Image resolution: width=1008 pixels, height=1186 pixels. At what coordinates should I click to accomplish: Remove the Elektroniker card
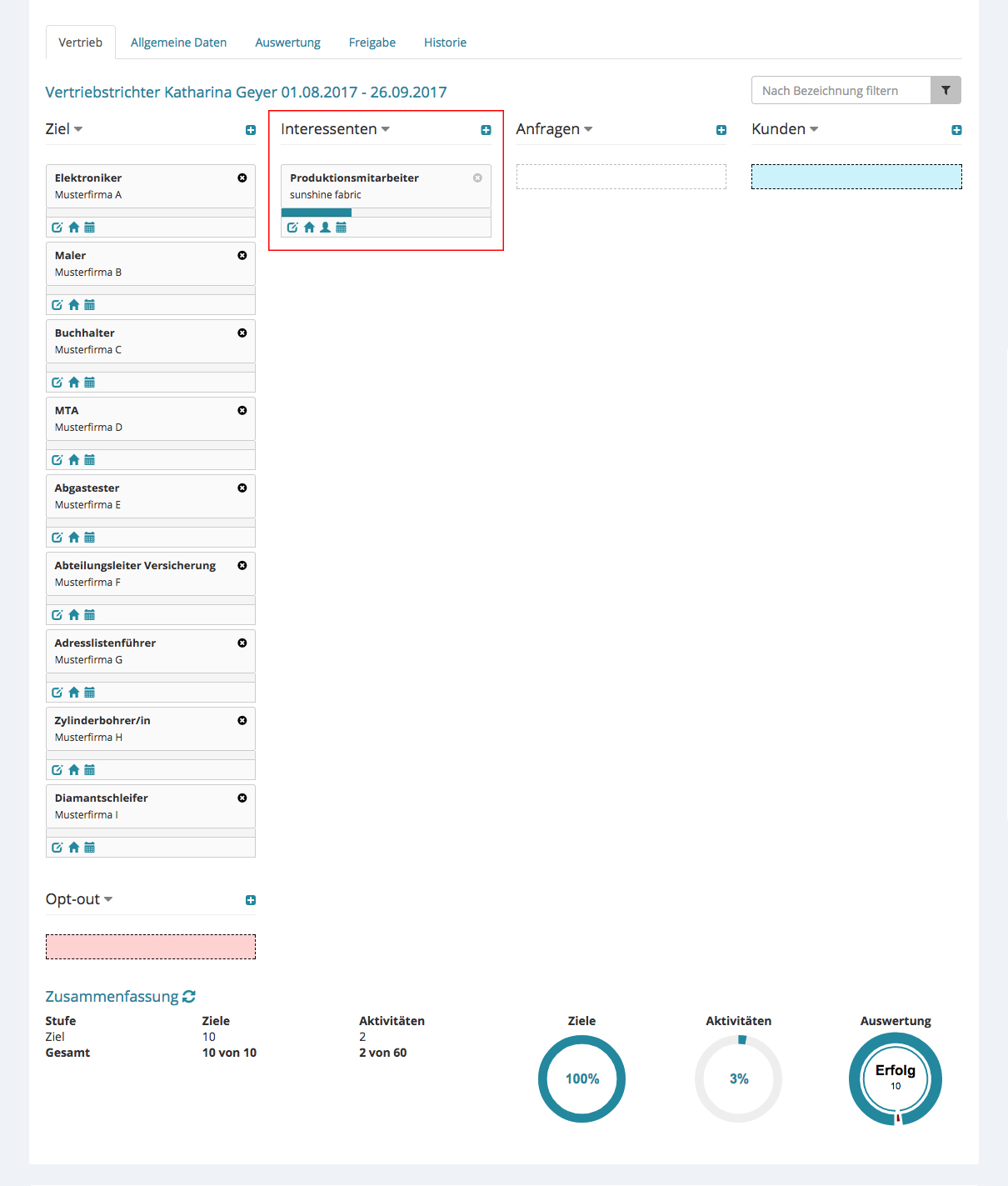tap(242, 178)
